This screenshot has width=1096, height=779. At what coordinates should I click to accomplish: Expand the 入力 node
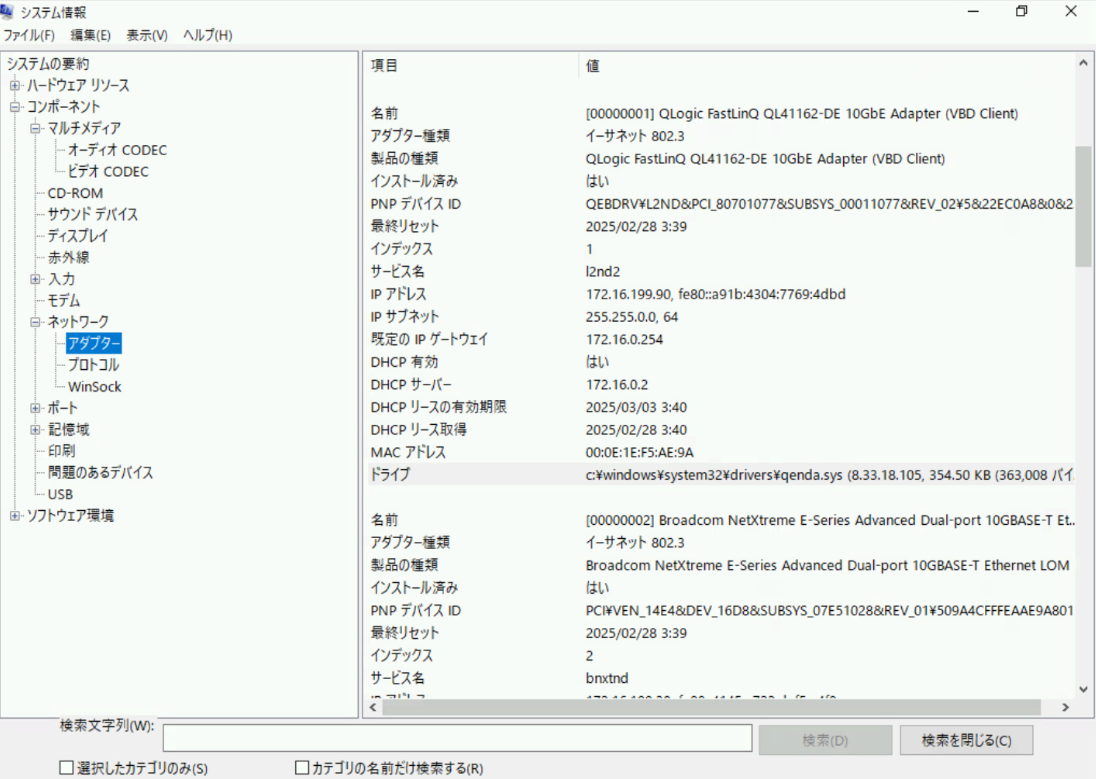click(x=35, y=279)
